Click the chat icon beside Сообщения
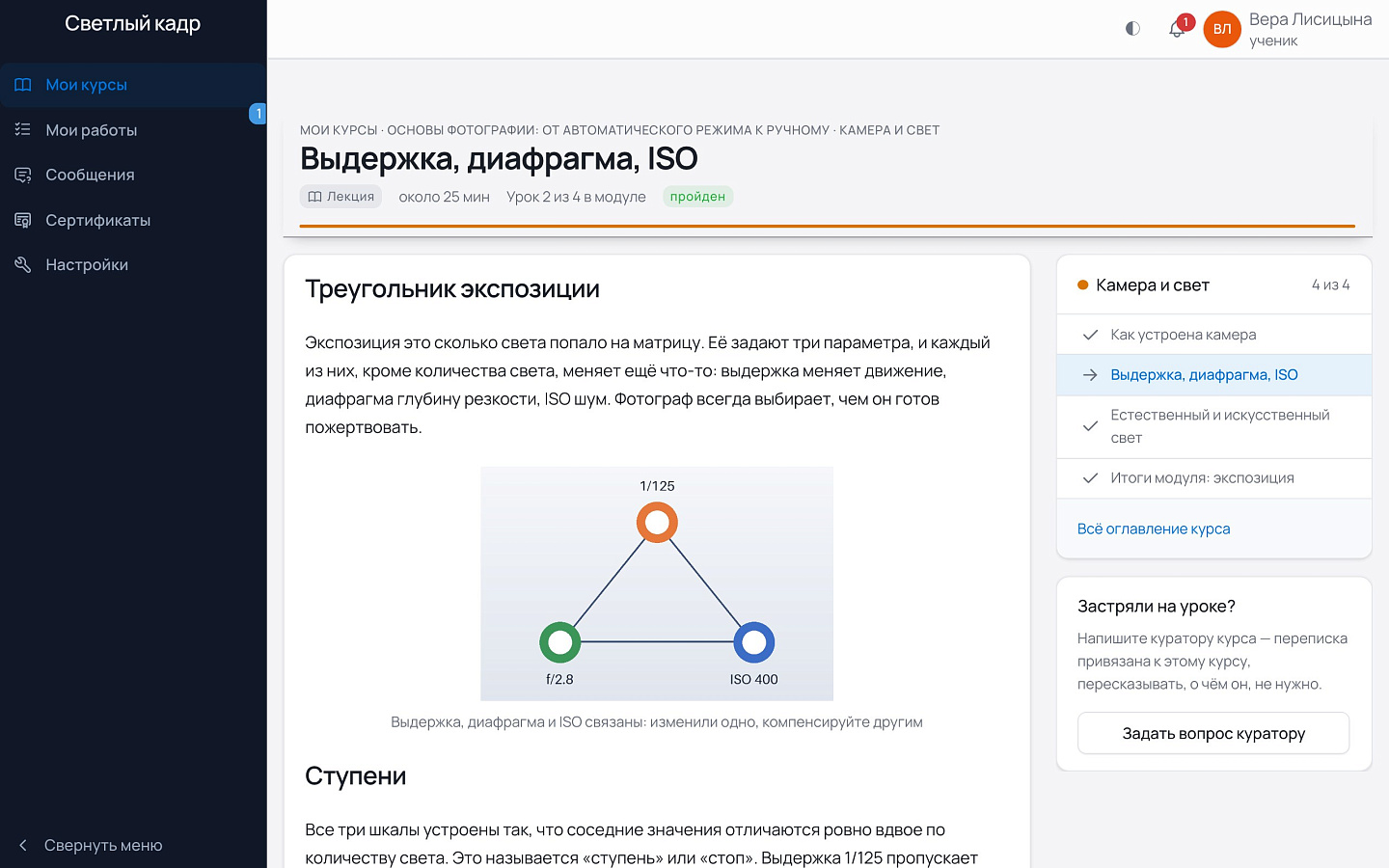Screen dimensions: 1389x868 click(23, 175)
